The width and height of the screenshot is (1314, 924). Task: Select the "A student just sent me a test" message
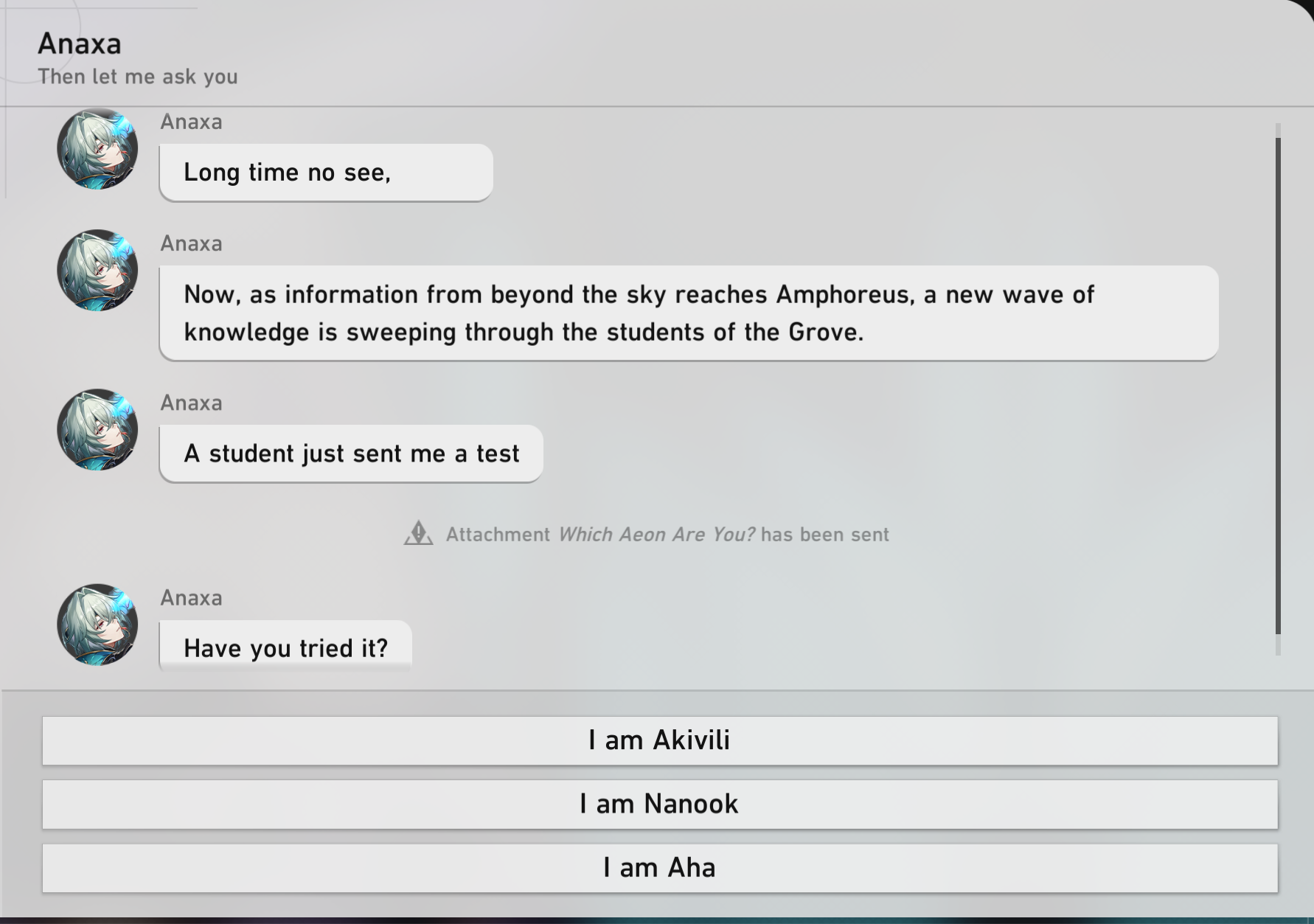point(351,454)
